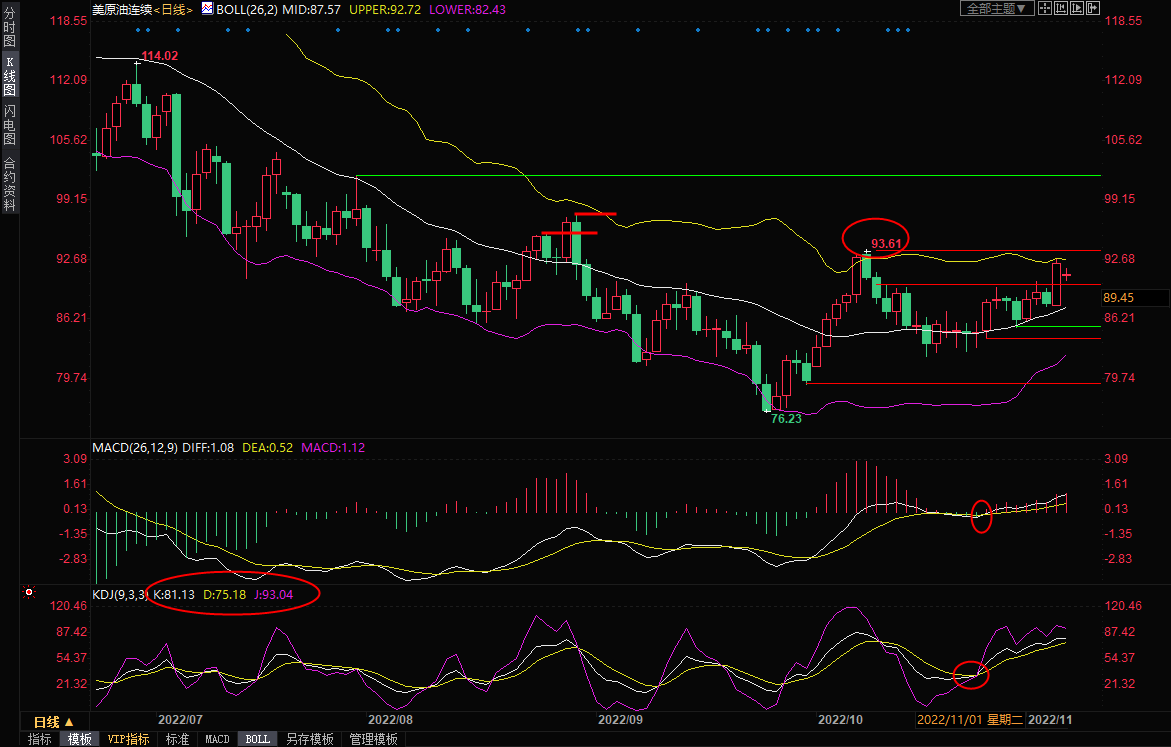
Task: Click the 管理模板 button
Action: pyautogui.click(x=373, y=739)
